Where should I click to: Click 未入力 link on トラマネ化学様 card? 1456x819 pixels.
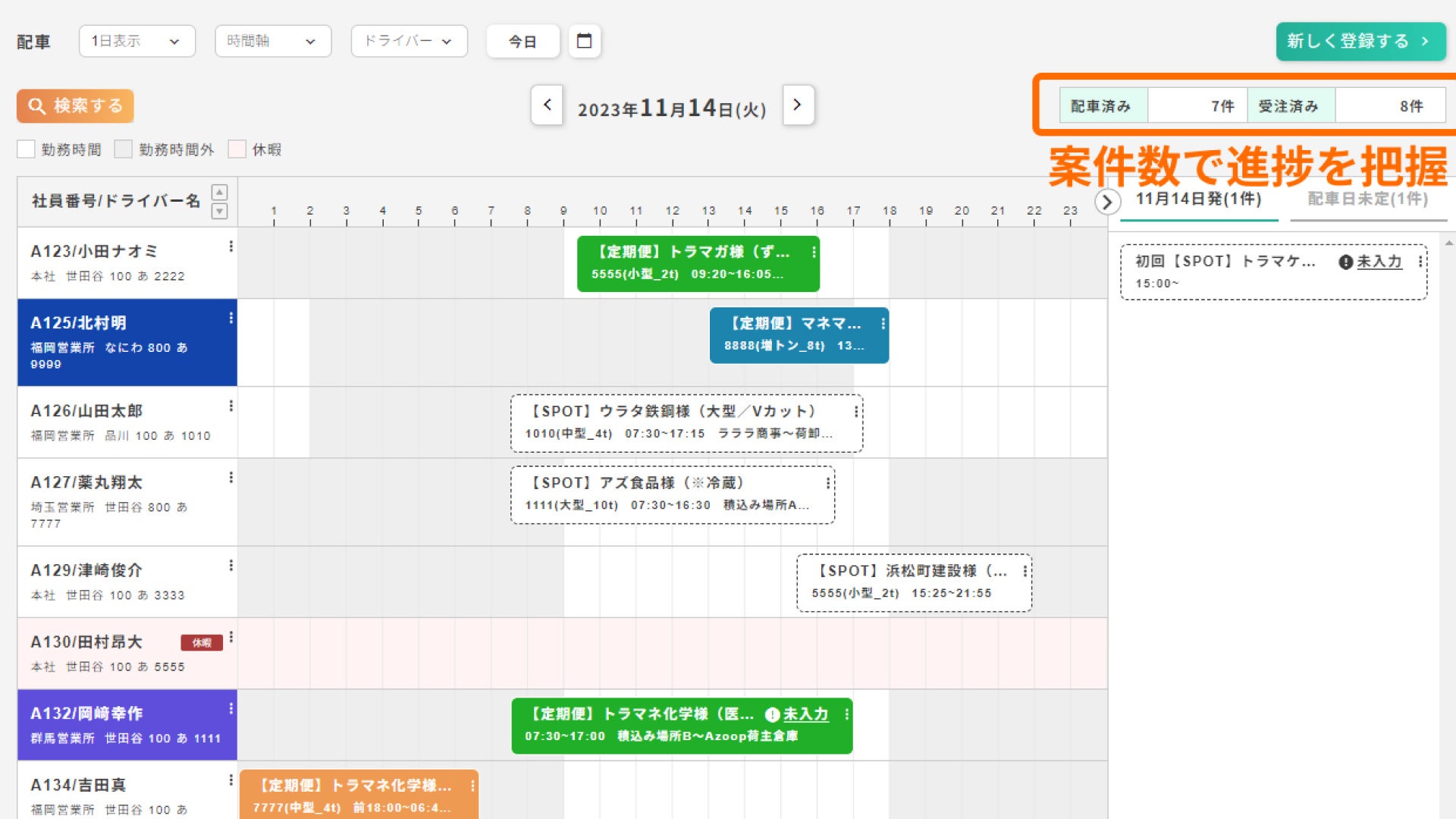(x=805, y=714)
